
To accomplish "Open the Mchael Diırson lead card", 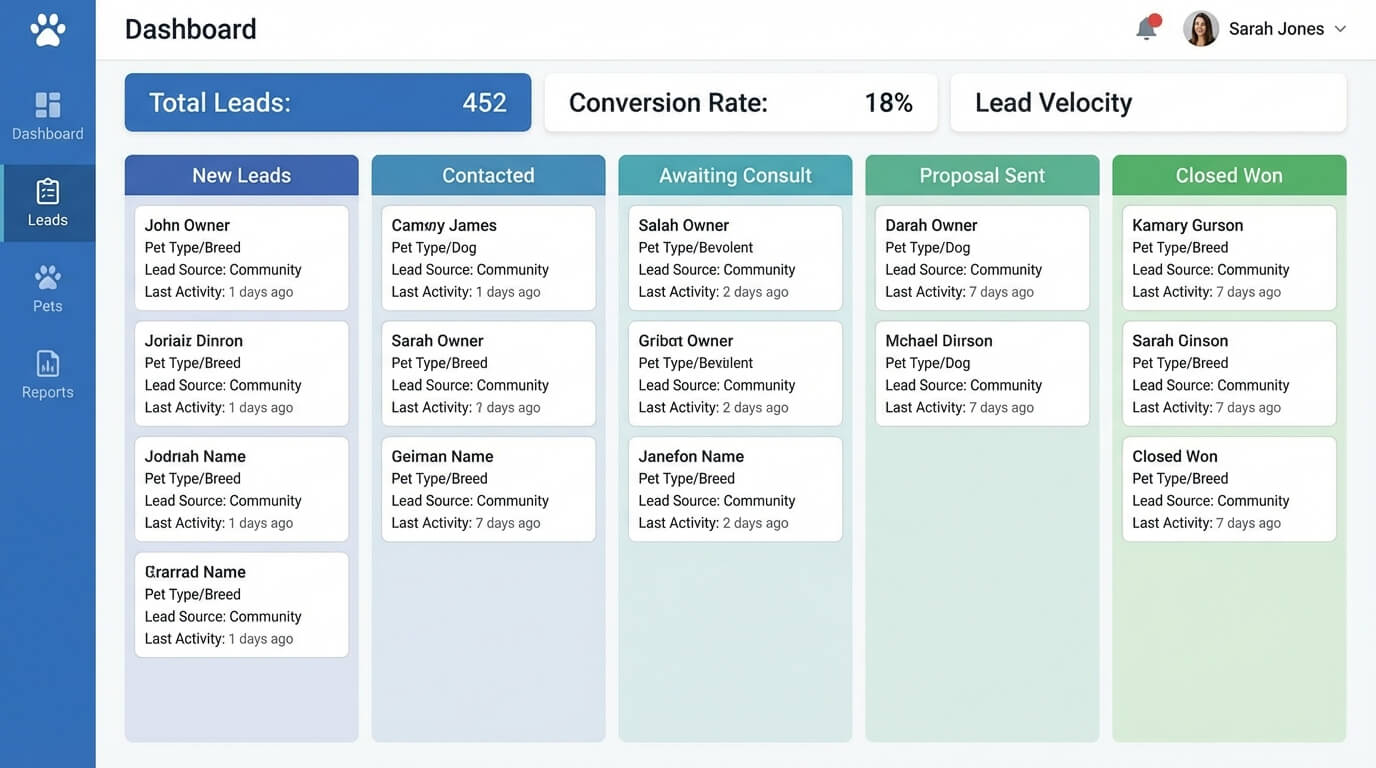I will coord(982,373).
